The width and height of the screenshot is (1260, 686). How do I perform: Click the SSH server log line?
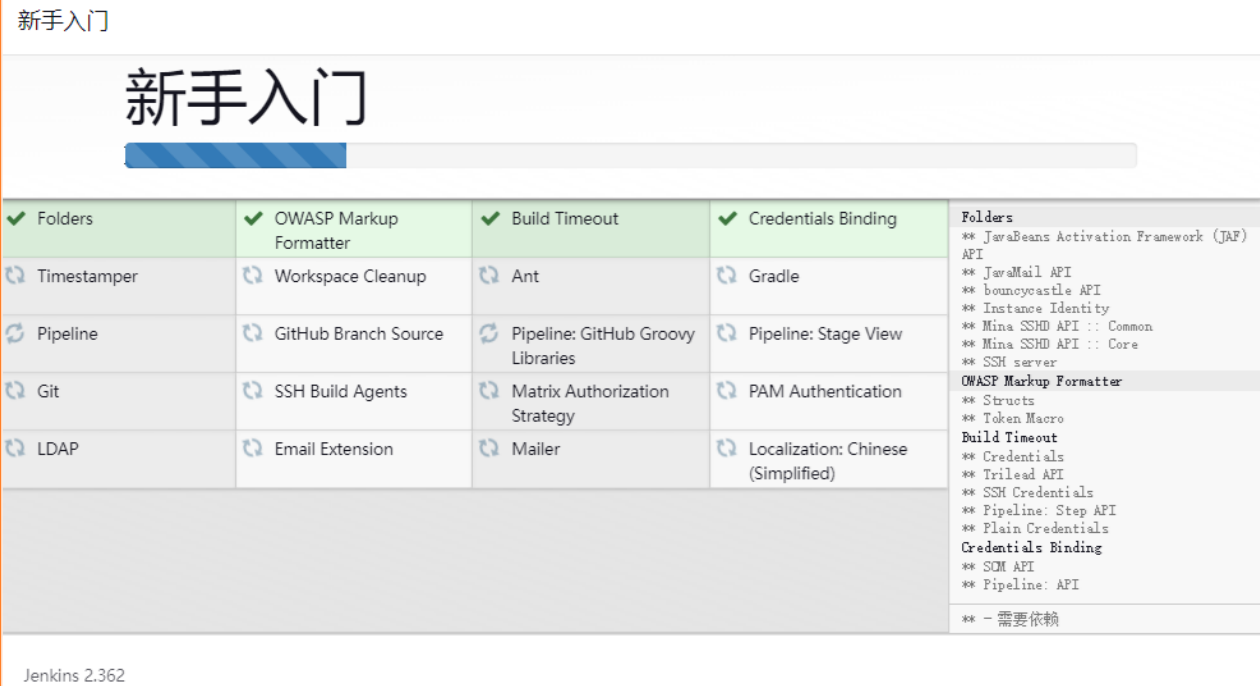[1009, 362]
